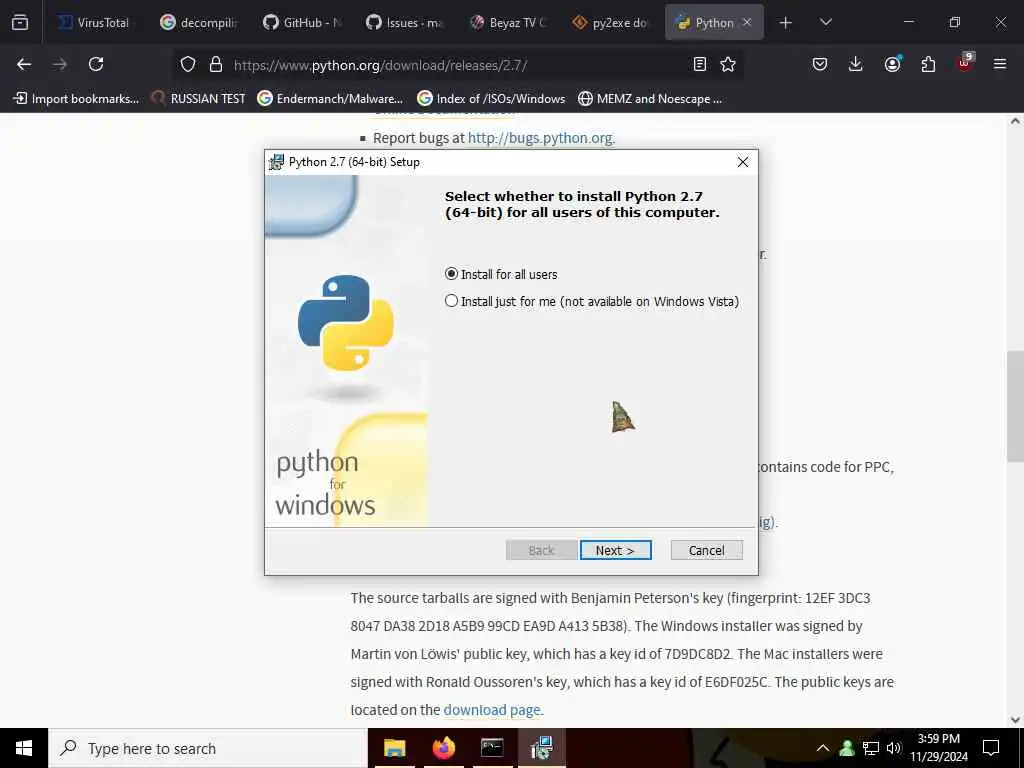Open the MEMZ and Noescape bookmark
The width and height of the screenshot is (1024, 768).
[x=650, y=99]
